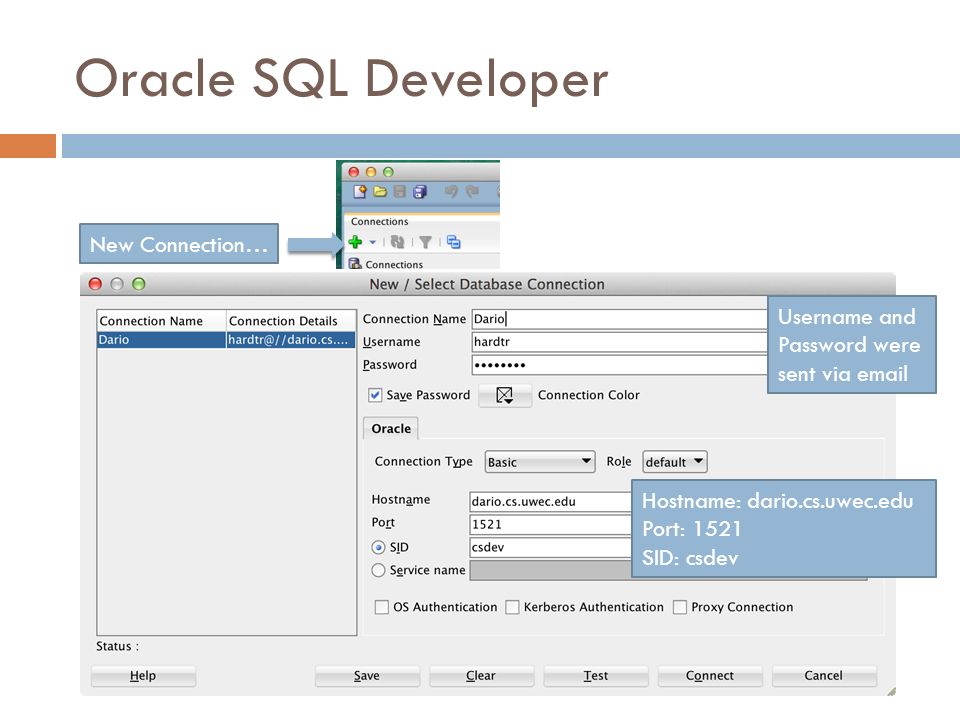Select the Dario connection row
This screenshot has height=720, width=960.
tap(227, 340)
